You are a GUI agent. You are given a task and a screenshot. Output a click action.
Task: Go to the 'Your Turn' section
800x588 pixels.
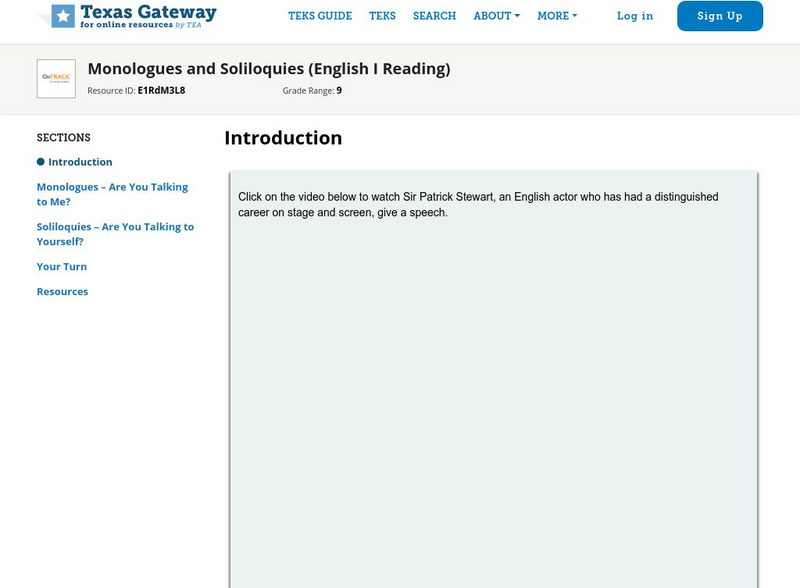(62, 266)
